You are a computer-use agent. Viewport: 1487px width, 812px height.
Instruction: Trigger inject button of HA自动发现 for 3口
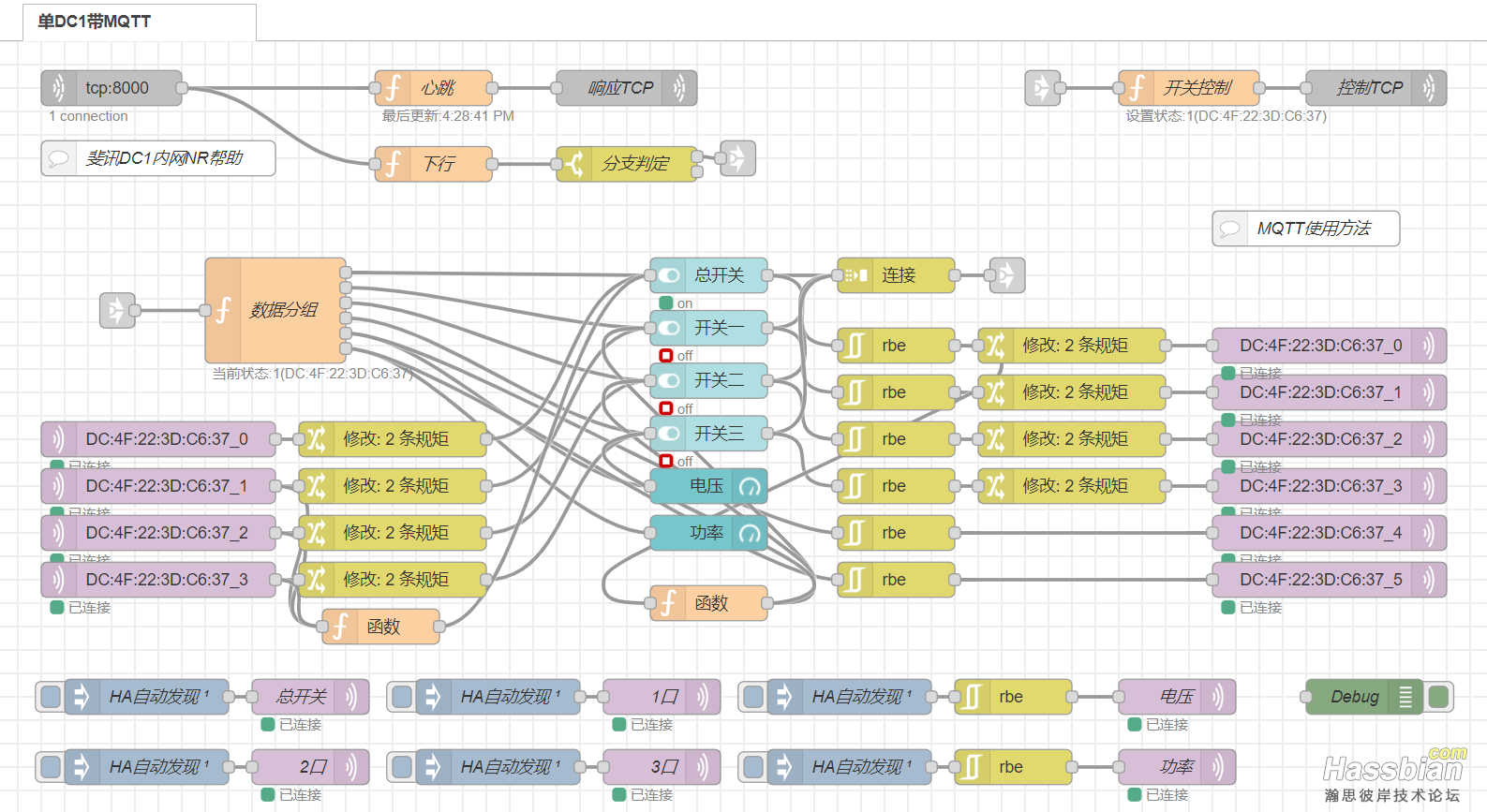click(402, 767)
